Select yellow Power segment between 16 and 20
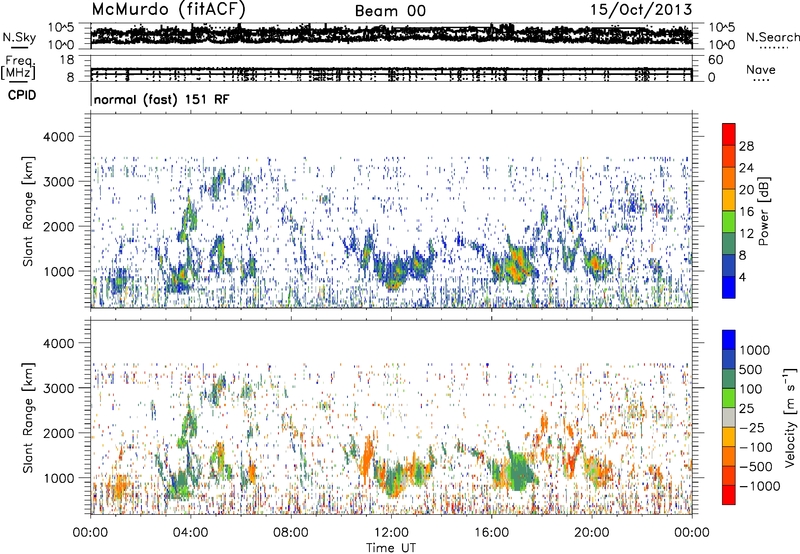This screenshot has height=554, width=800. (x=729, y=199)
